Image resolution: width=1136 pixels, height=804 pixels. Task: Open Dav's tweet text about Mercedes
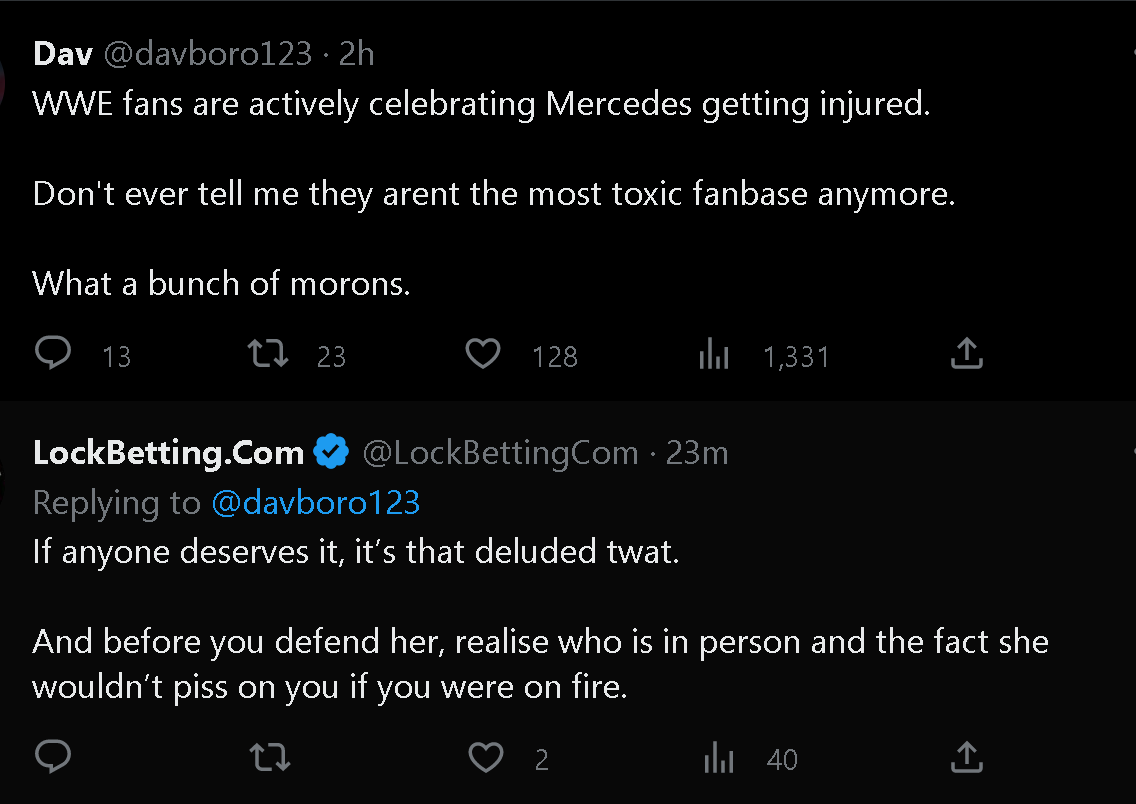click(481, 104)
